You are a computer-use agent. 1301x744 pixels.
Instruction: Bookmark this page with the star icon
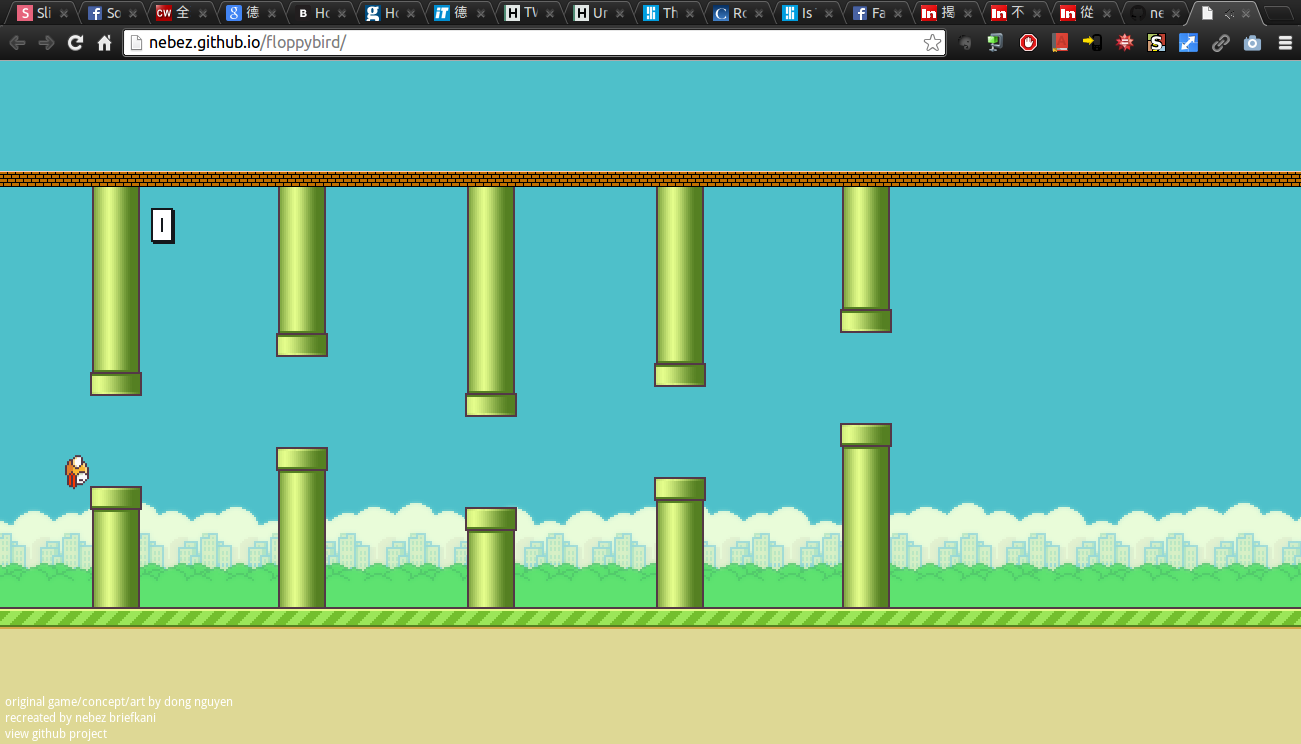coord(932,43)
